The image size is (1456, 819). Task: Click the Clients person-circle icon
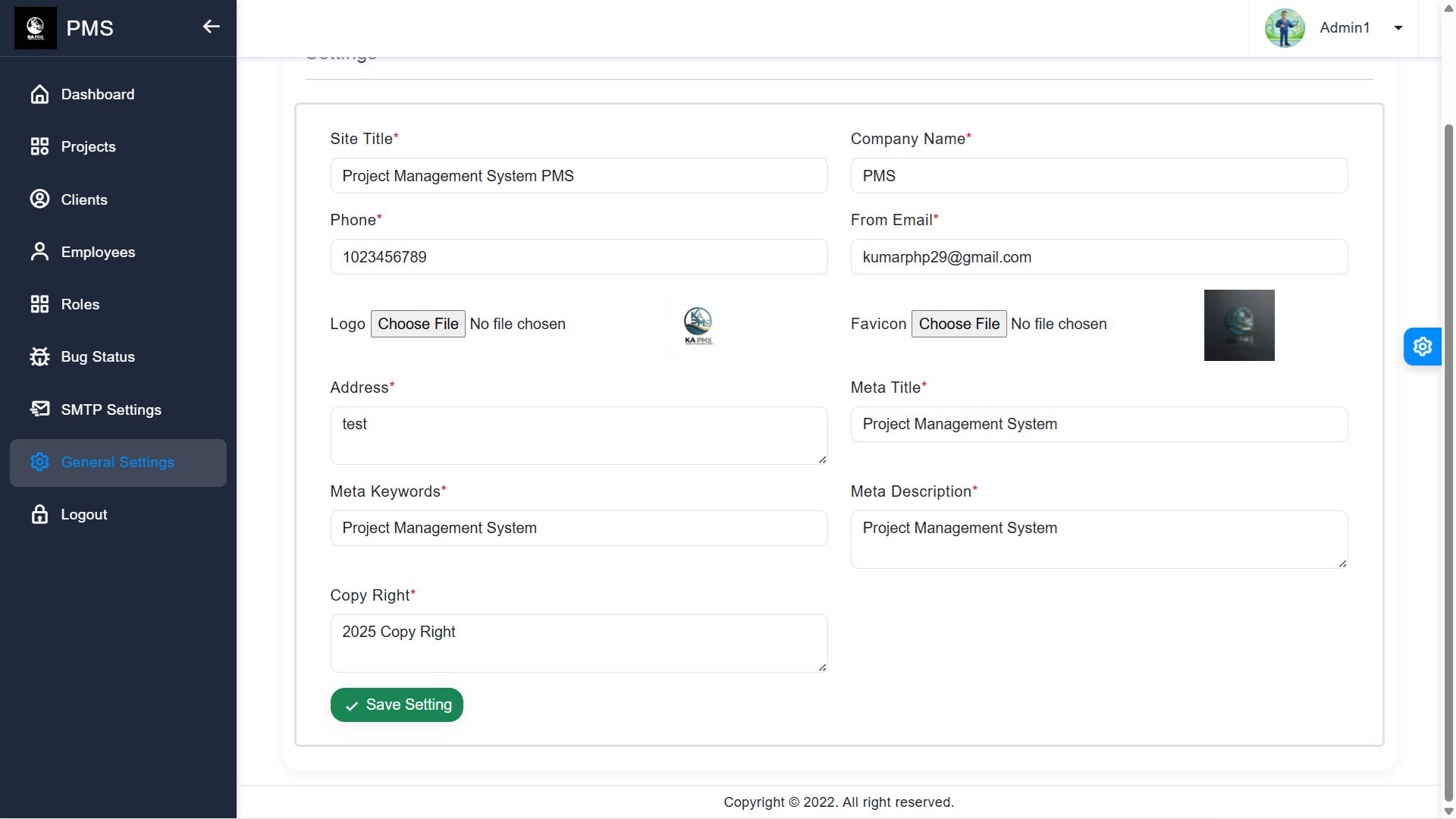[39, 199]
